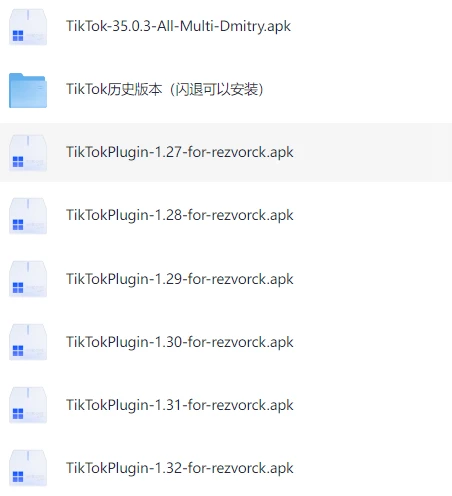This screenshot has height=496, width=452.
Task: Click the TikTok-35.0.3-All-Multi-Dmitry.apk file icon
Action: pyautogui.click(x=28, y=27)
